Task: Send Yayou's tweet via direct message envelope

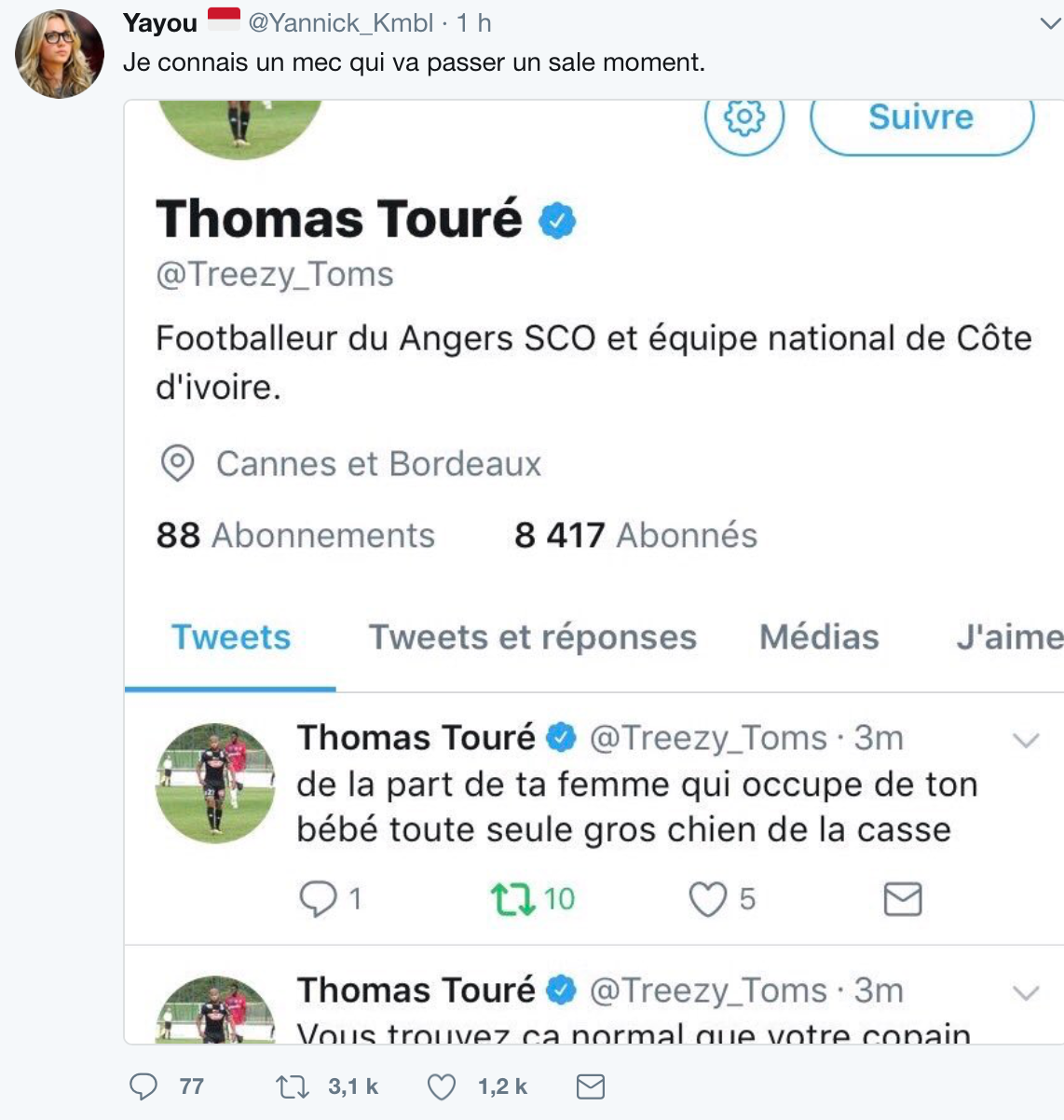Action: click(591, 1086)
